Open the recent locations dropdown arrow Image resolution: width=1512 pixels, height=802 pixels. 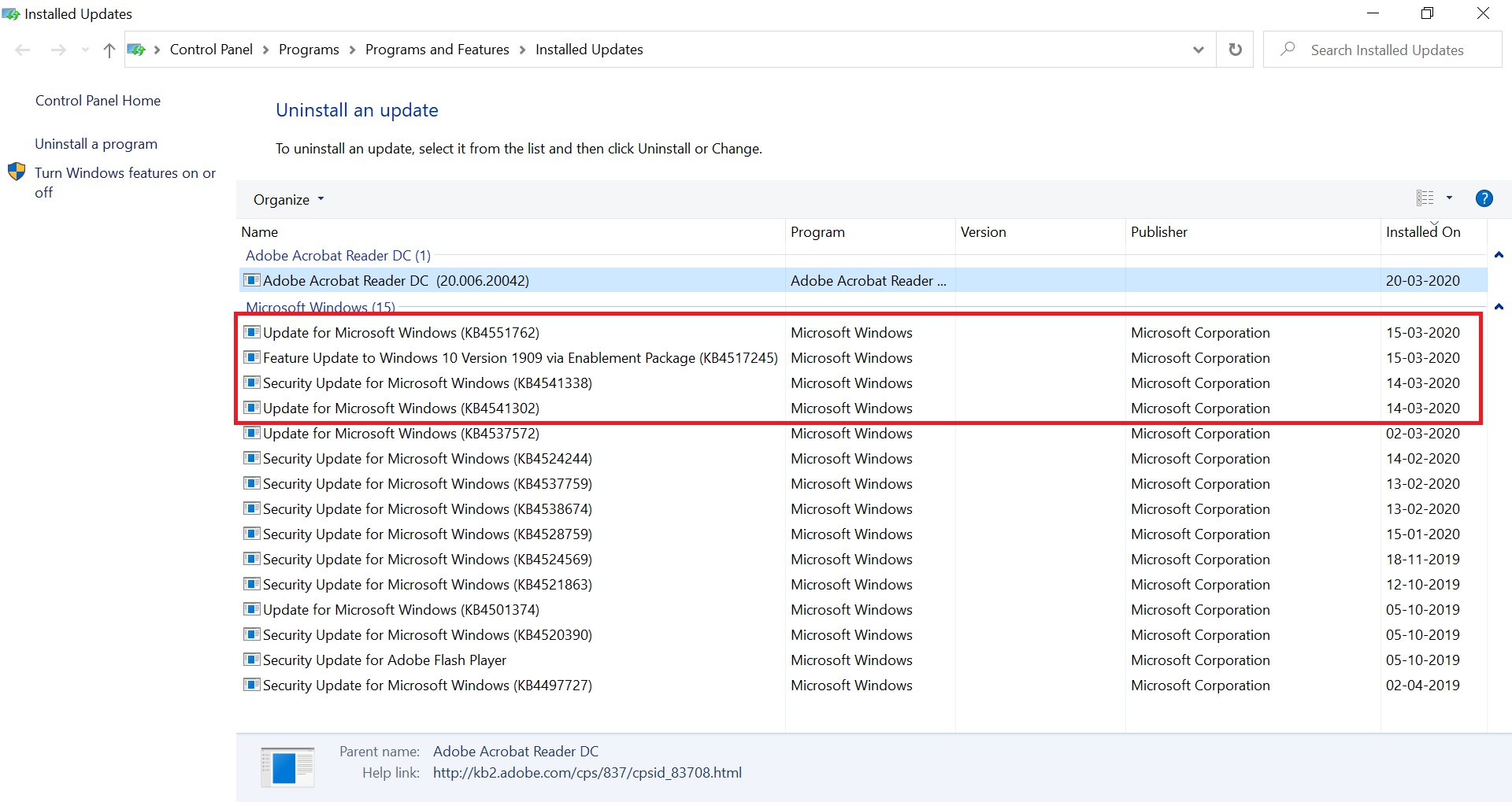(85, 50)
